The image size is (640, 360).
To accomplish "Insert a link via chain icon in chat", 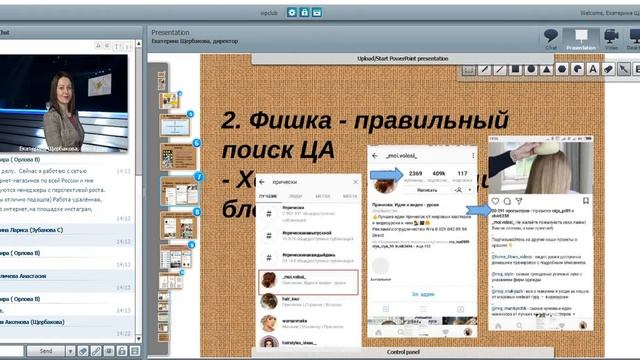I will (x=96, y=351).
